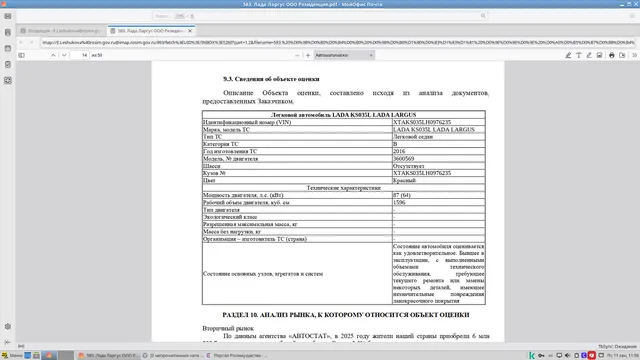Save the PDF document
The image size is (640, 360).
pos(622,55)
